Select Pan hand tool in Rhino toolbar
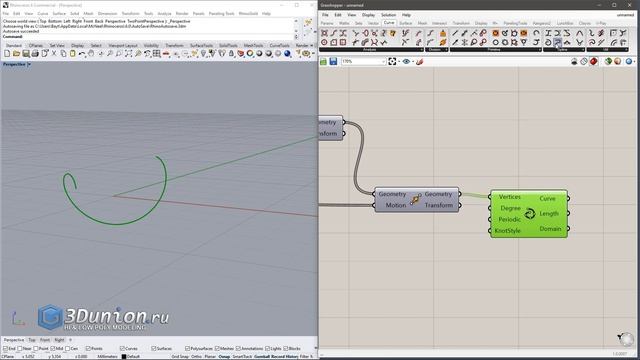This screenshot has height=360, width=640. click(91, 53)
